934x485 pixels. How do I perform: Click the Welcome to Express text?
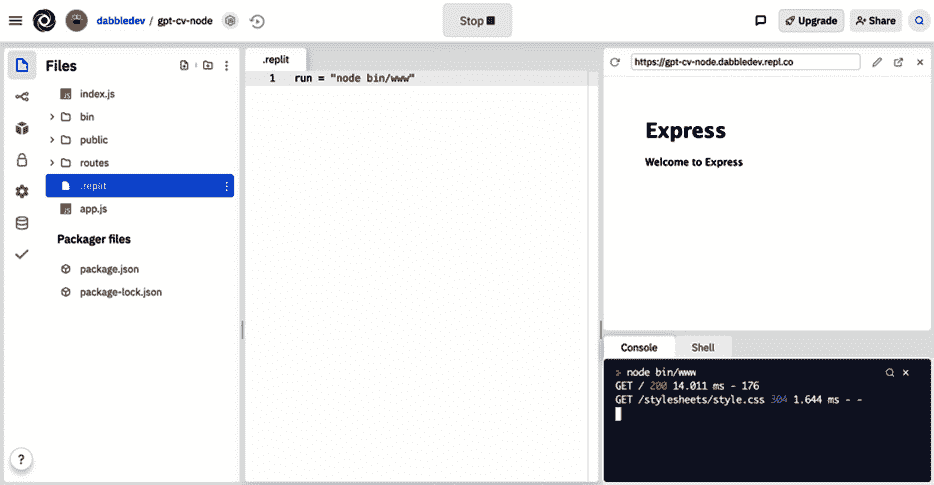tap(694, 162)
